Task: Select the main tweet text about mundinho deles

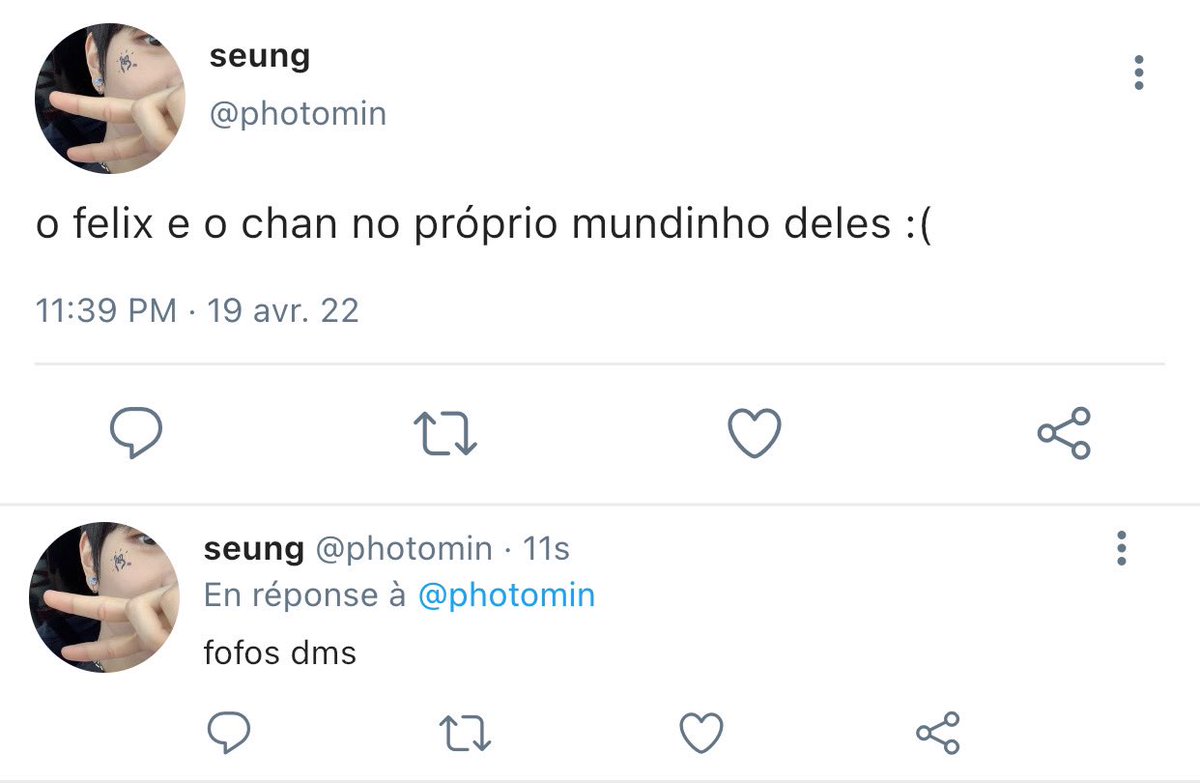Action: [483, 226]
